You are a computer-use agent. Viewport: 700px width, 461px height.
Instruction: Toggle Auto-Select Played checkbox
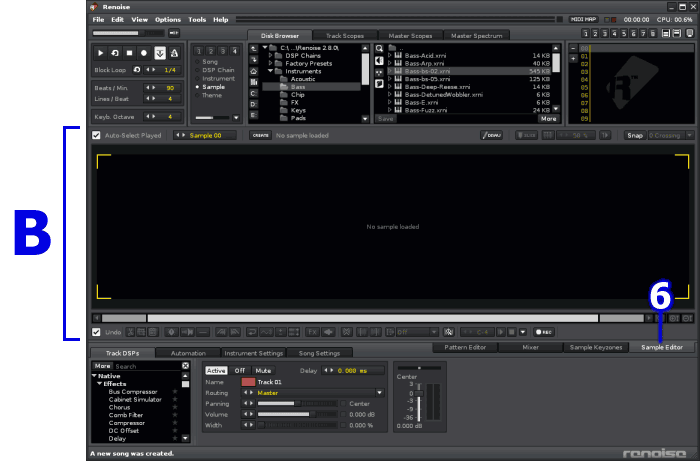(x=96, y=135)
